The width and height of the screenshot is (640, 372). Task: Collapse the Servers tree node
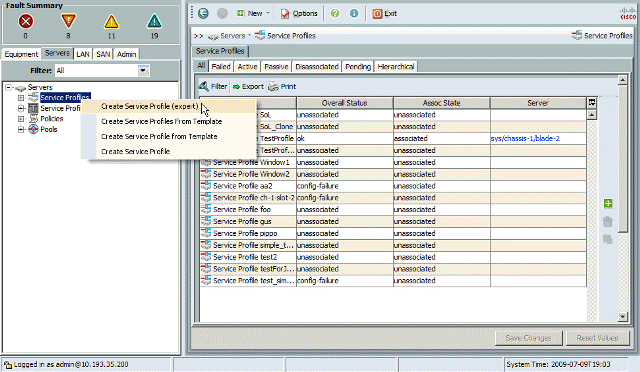tap(8, 87)
